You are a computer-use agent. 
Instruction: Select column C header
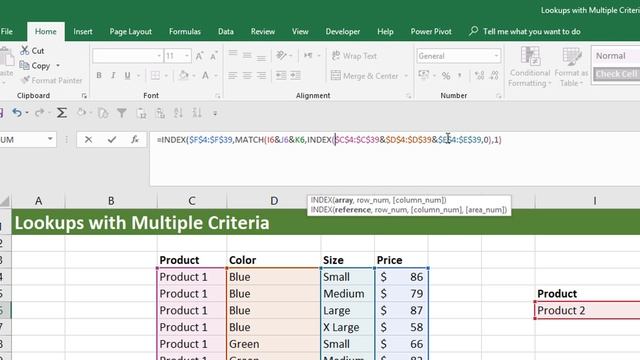point(192,201)
